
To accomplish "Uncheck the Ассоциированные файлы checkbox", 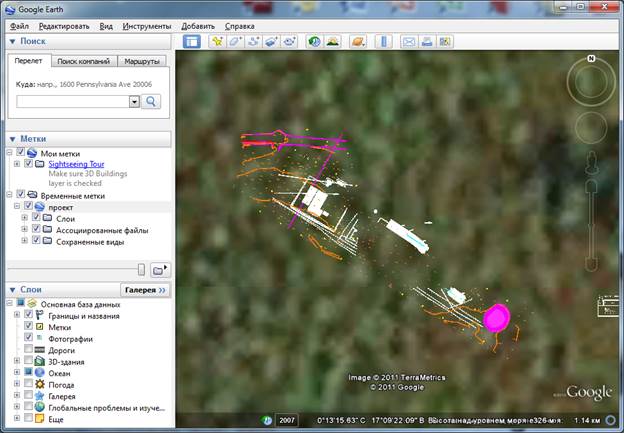I will point(36,229).
